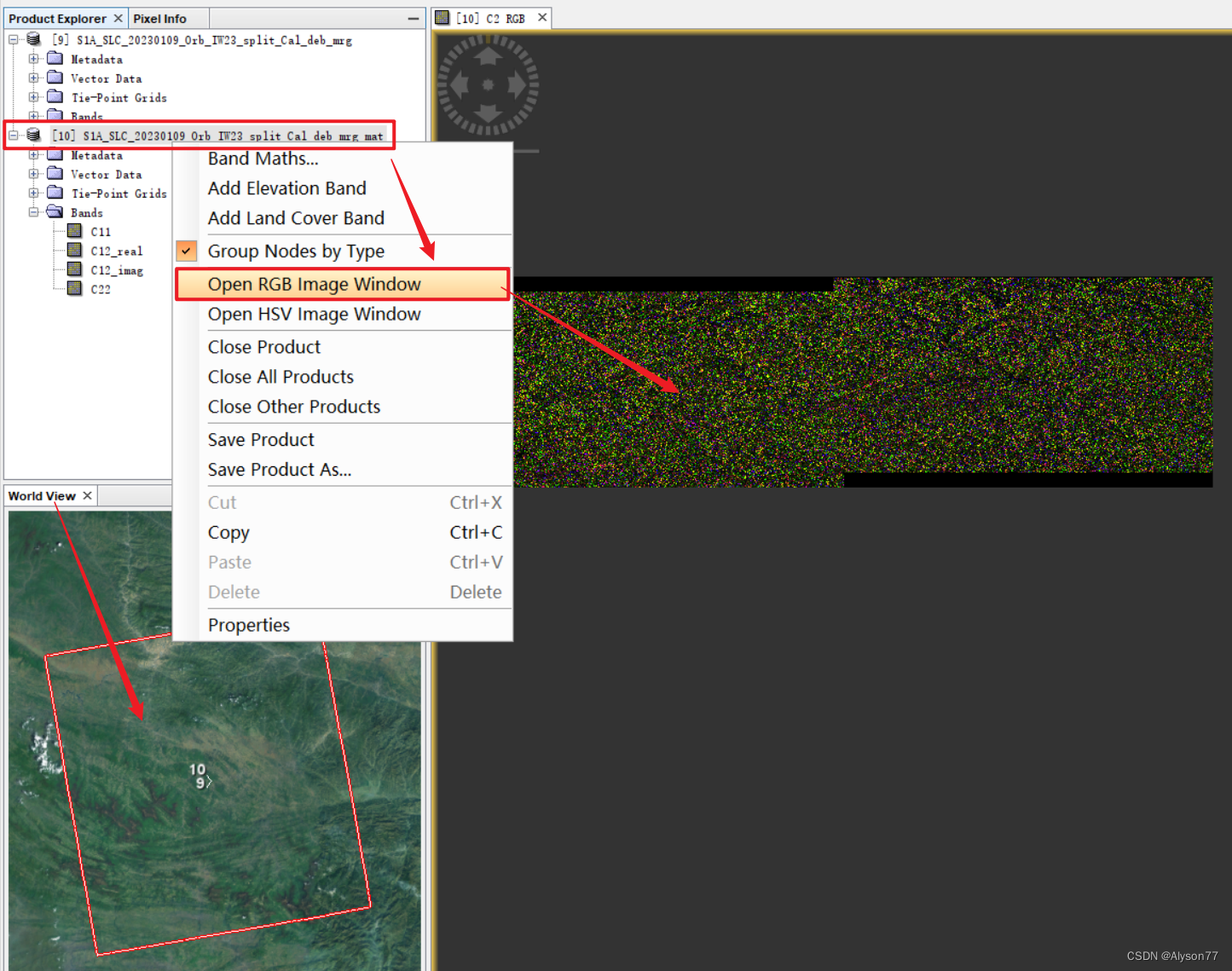Viewport: 1232px width, 971px height.
Task: Click the C12_real band icon
Action: click(75, 251)
